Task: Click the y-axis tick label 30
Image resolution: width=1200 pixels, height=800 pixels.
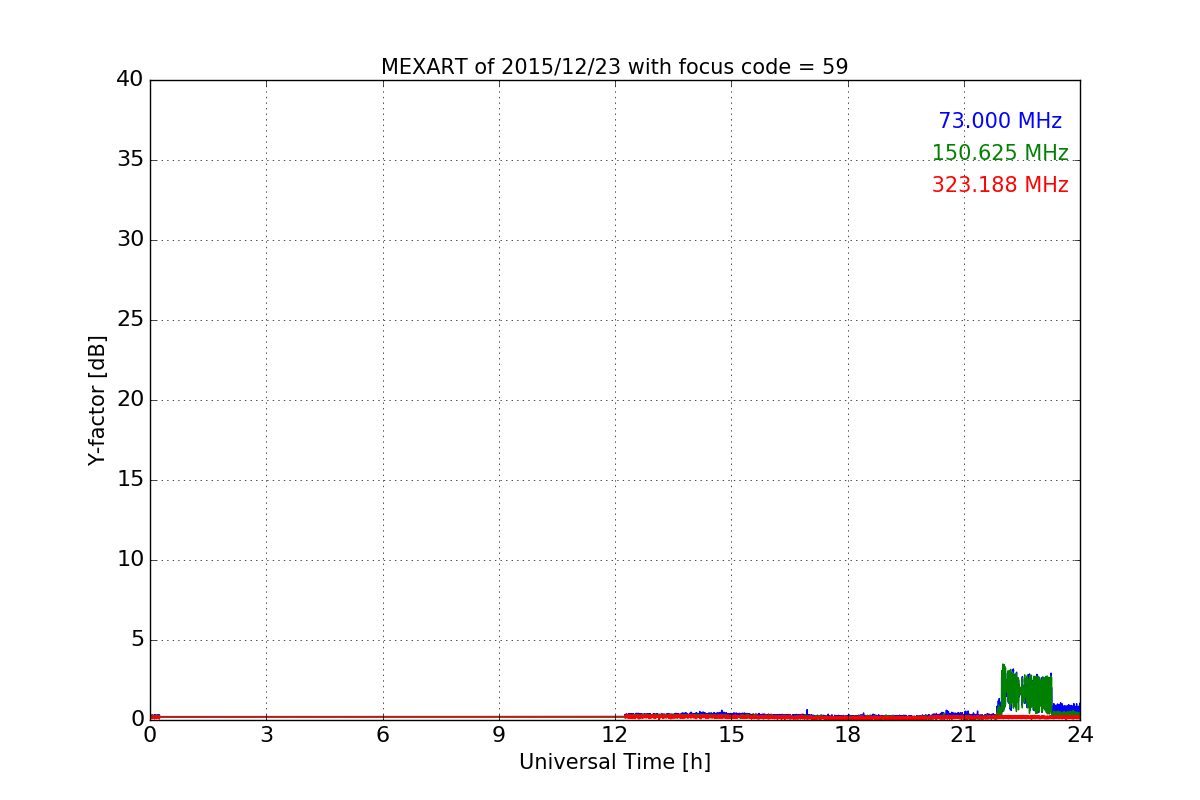Action: coord(130,239)
